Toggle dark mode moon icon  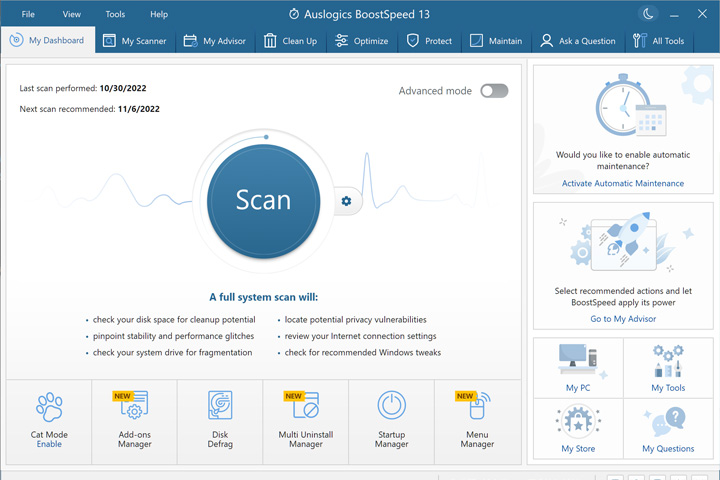coord(648,14)
